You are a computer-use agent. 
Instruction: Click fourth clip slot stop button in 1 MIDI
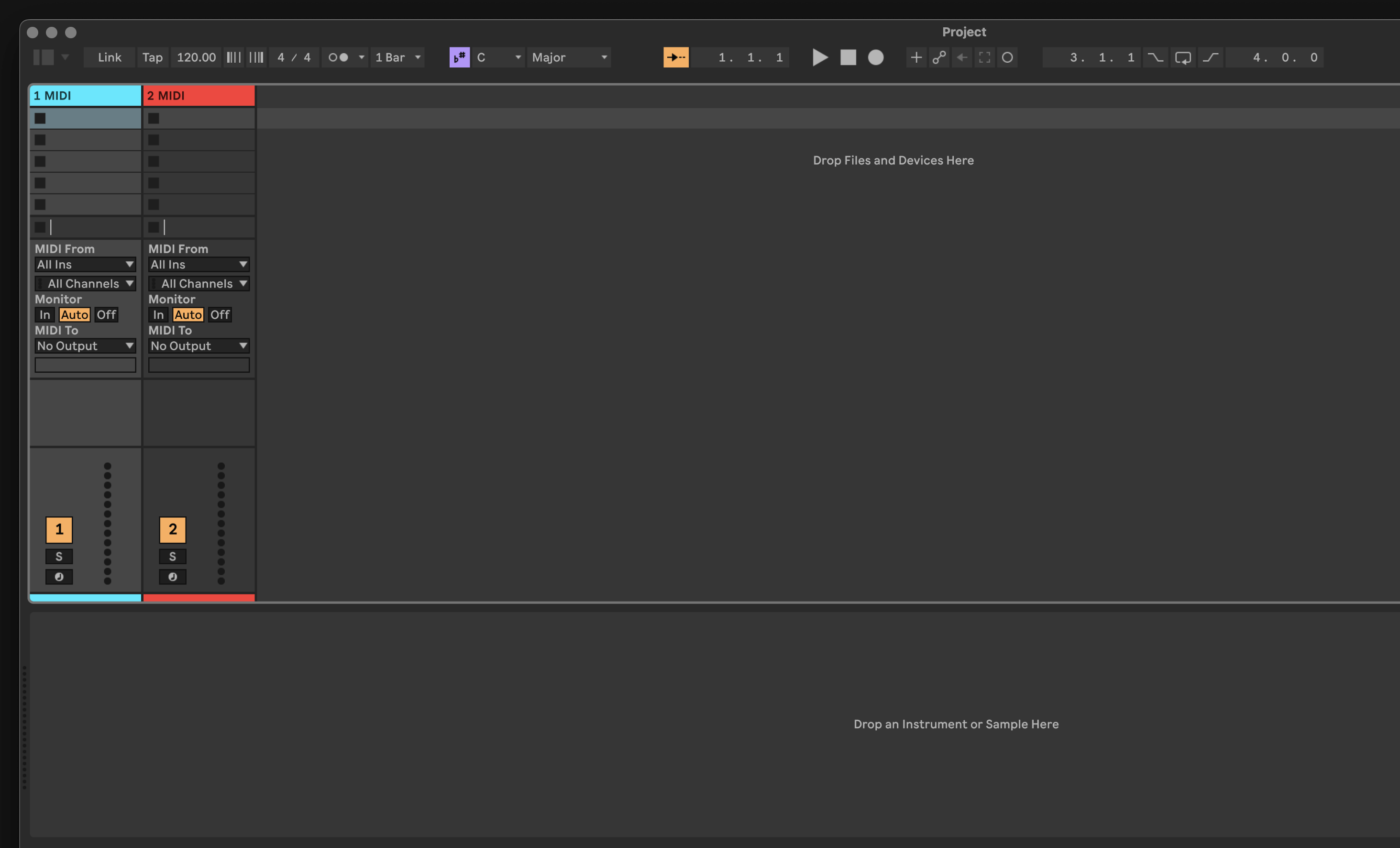point(40,183)
